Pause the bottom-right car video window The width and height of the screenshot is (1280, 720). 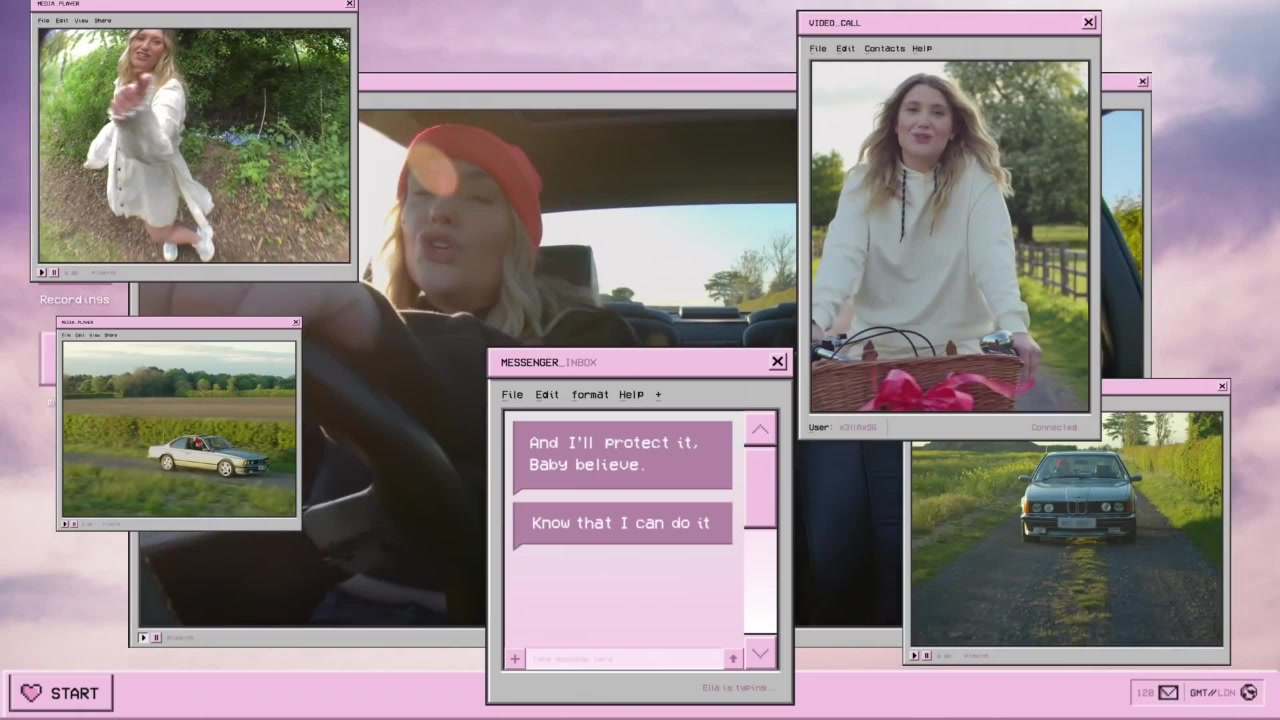pyautogui.click(x=926, y=656)
